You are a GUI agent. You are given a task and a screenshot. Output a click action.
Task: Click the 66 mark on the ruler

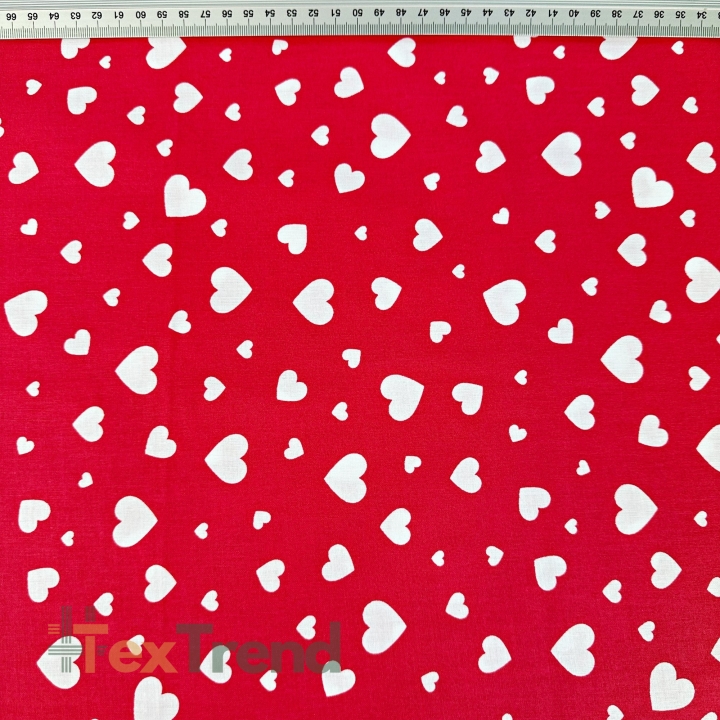(11, 17)
